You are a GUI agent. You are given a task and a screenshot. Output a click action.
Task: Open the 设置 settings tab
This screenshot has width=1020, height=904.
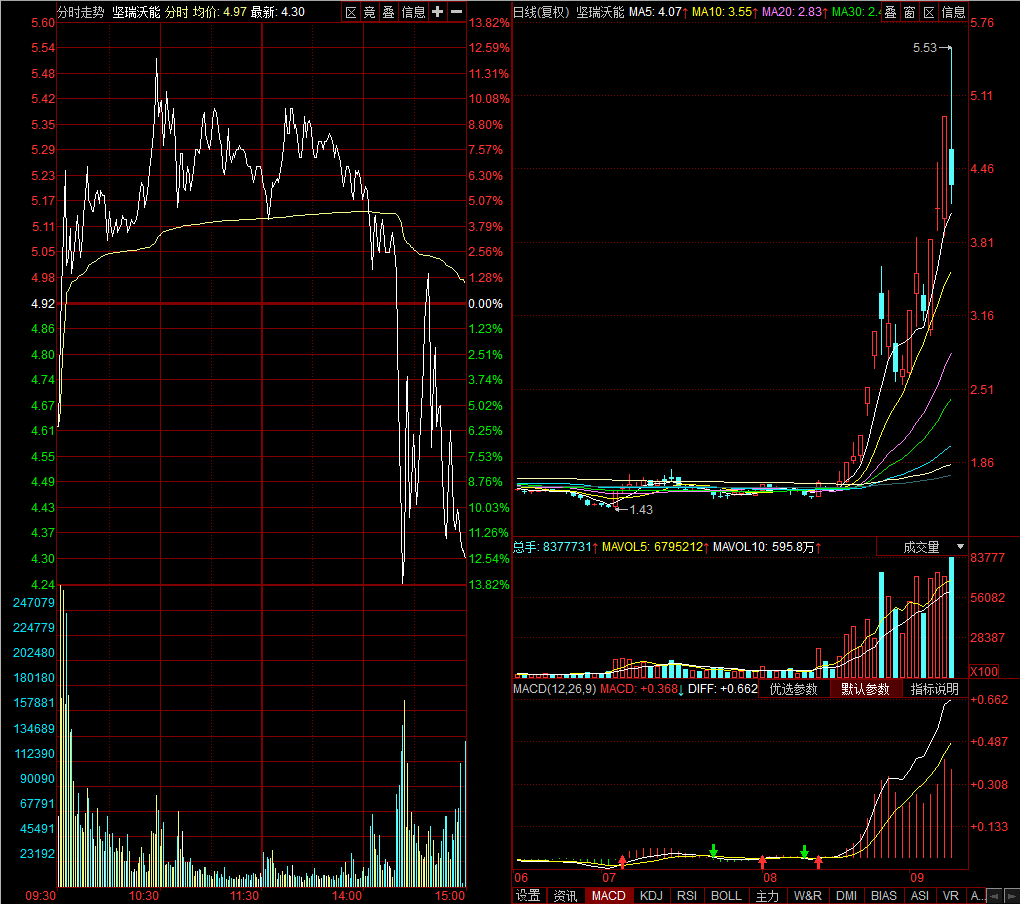[x=528, y=896]
